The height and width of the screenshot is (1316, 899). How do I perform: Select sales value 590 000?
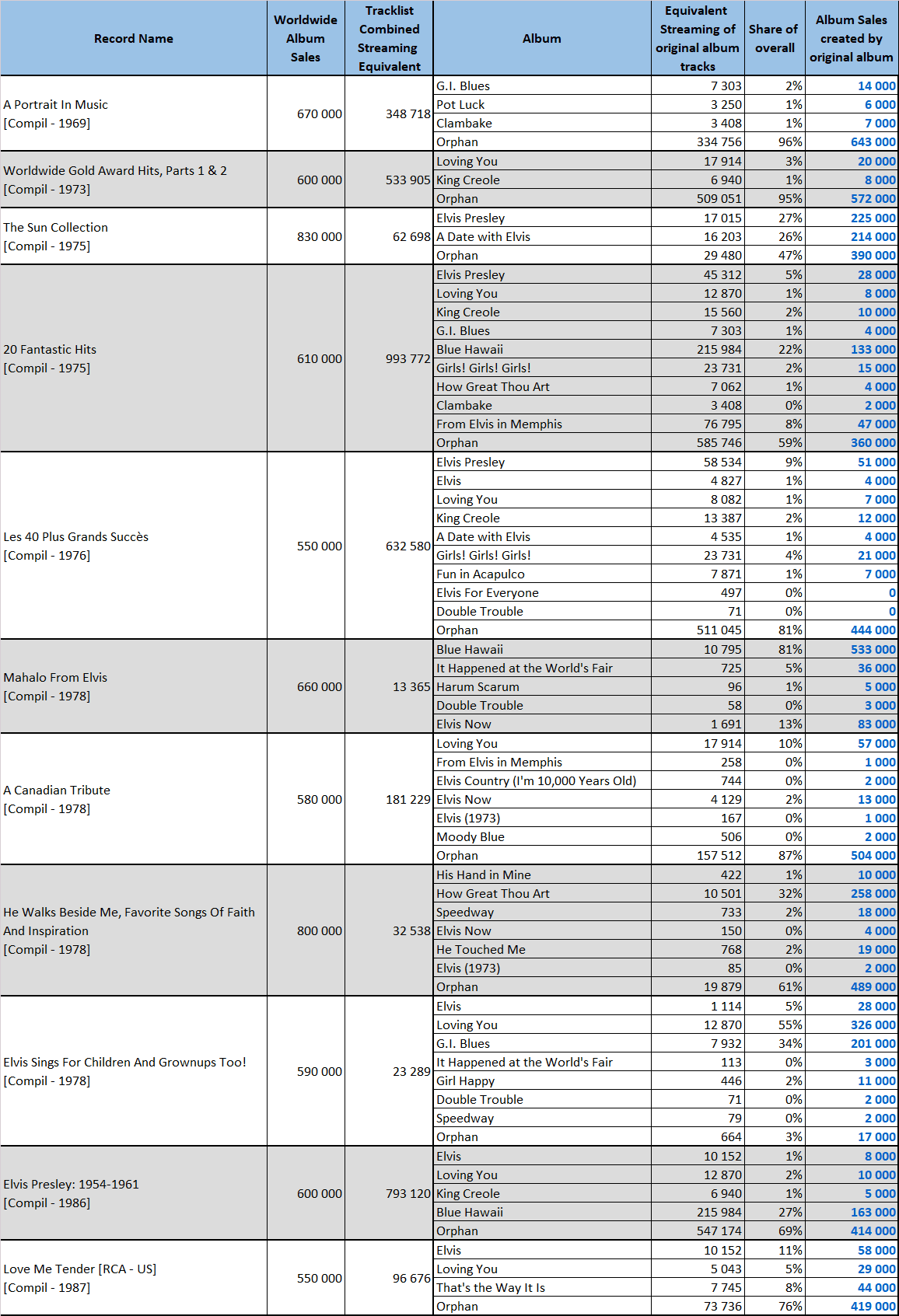(306, 1071)
